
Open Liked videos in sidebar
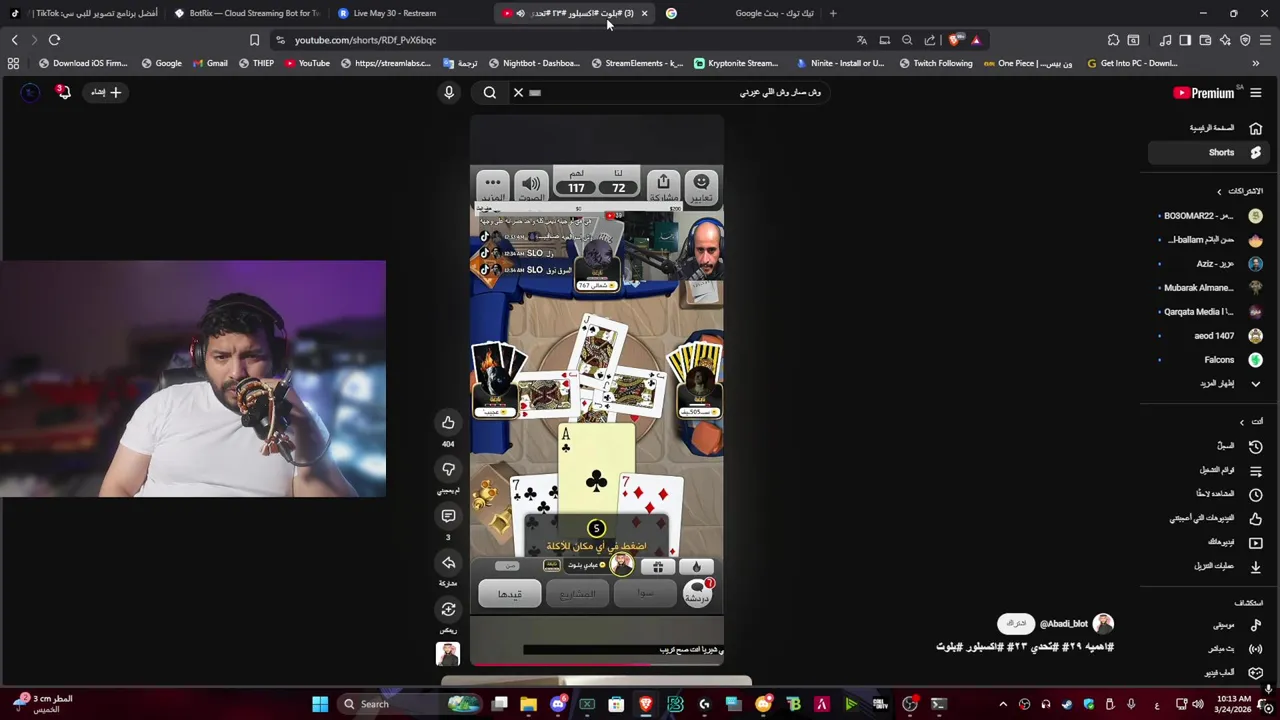coord(1208,518)
